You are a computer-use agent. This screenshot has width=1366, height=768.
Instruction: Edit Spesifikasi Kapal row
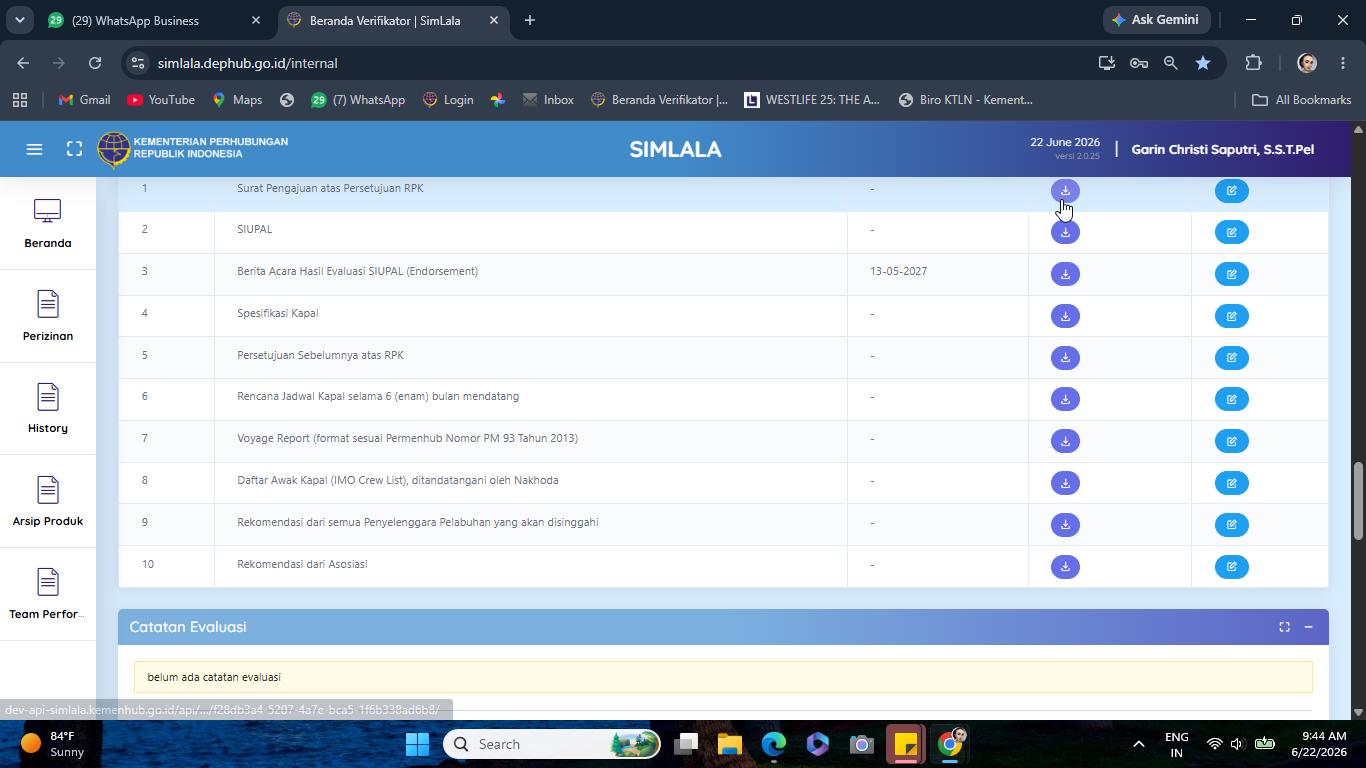tap(1231, 316)
